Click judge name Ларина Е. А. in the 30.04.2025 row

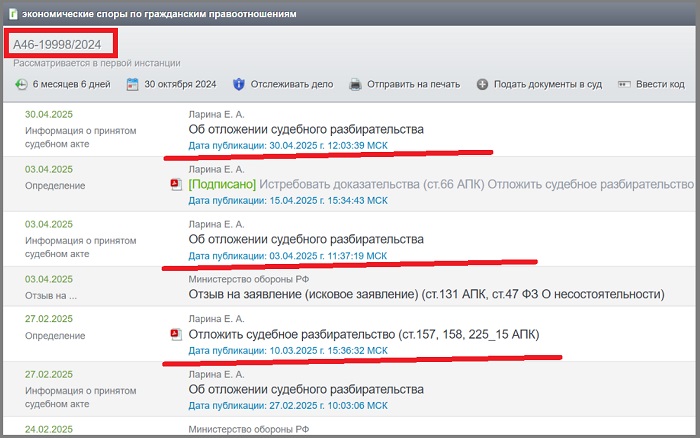click(x=217, y=114)
